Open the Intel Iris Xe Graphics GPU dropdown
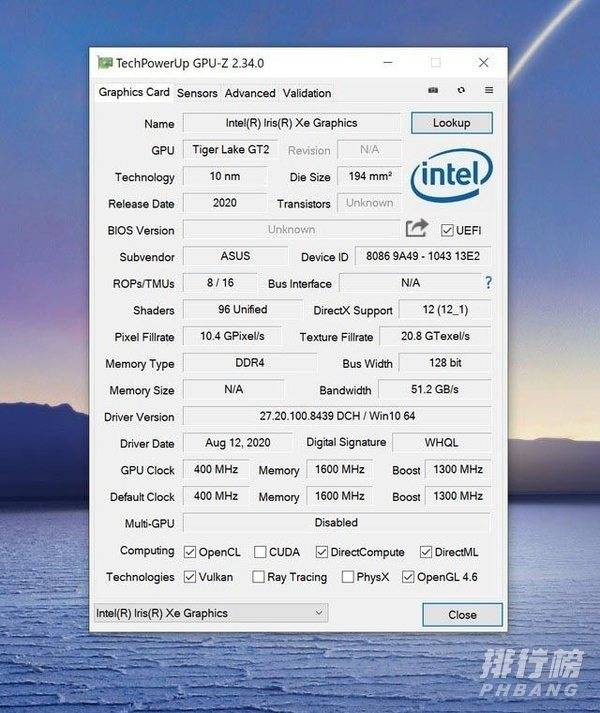 [x=211, y=613]
